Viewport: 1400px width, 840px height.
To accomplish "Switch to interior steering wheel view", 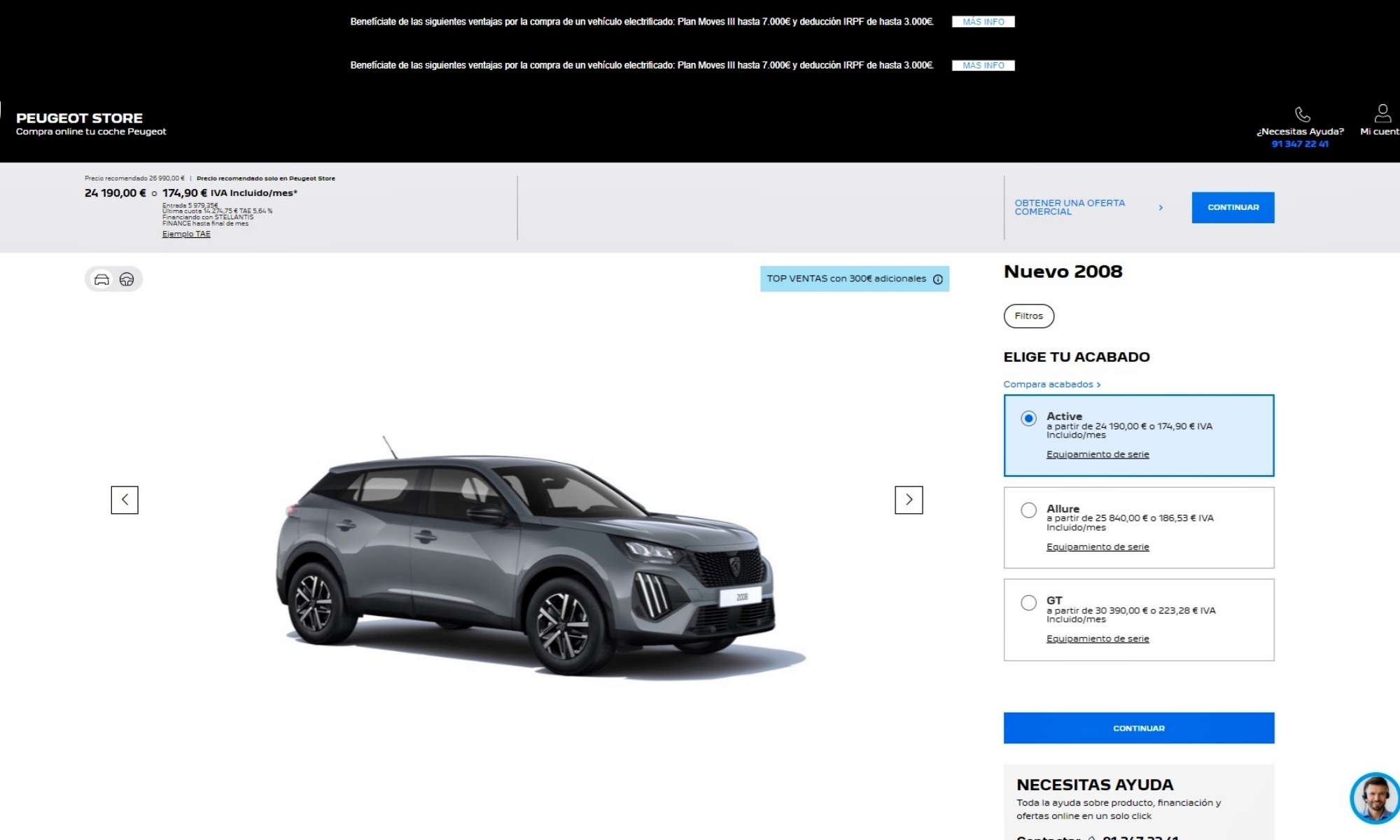I will (x=127, y=279).
